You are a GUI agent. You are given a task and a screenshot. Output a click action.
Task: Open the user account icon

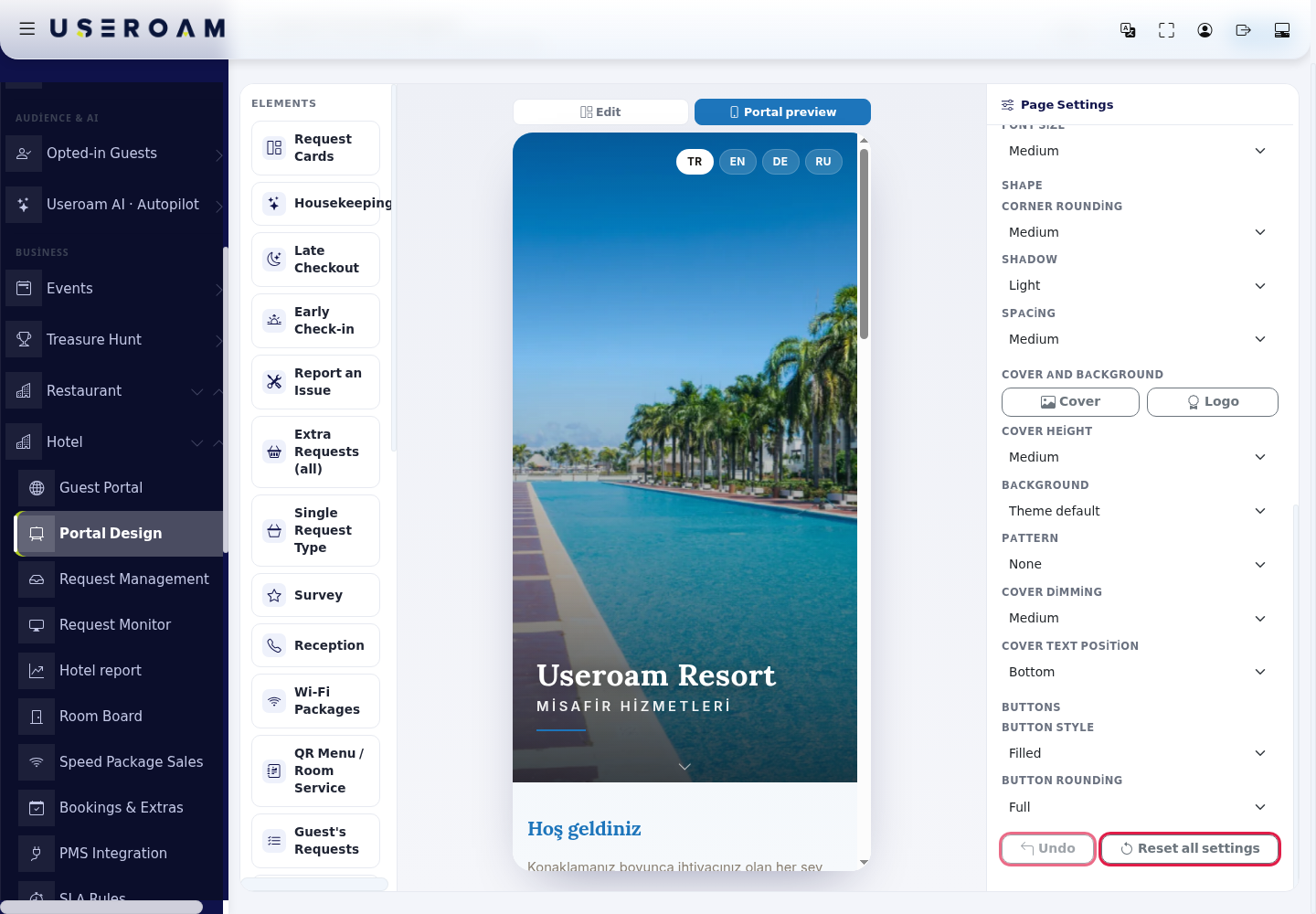coord(1205,30)
